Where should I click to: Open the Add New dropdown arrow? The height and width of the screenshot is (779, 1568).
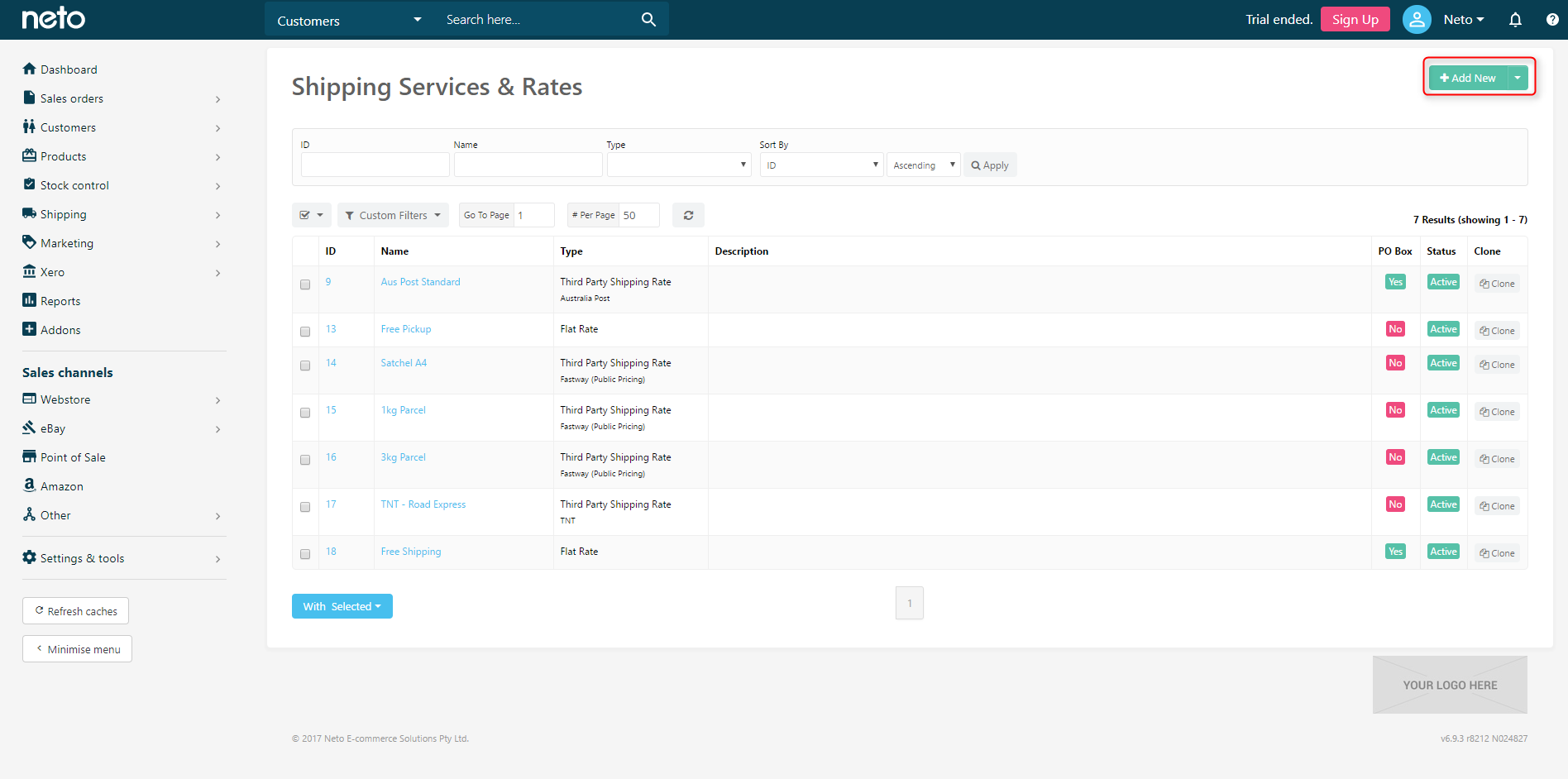coord(1518,78)
